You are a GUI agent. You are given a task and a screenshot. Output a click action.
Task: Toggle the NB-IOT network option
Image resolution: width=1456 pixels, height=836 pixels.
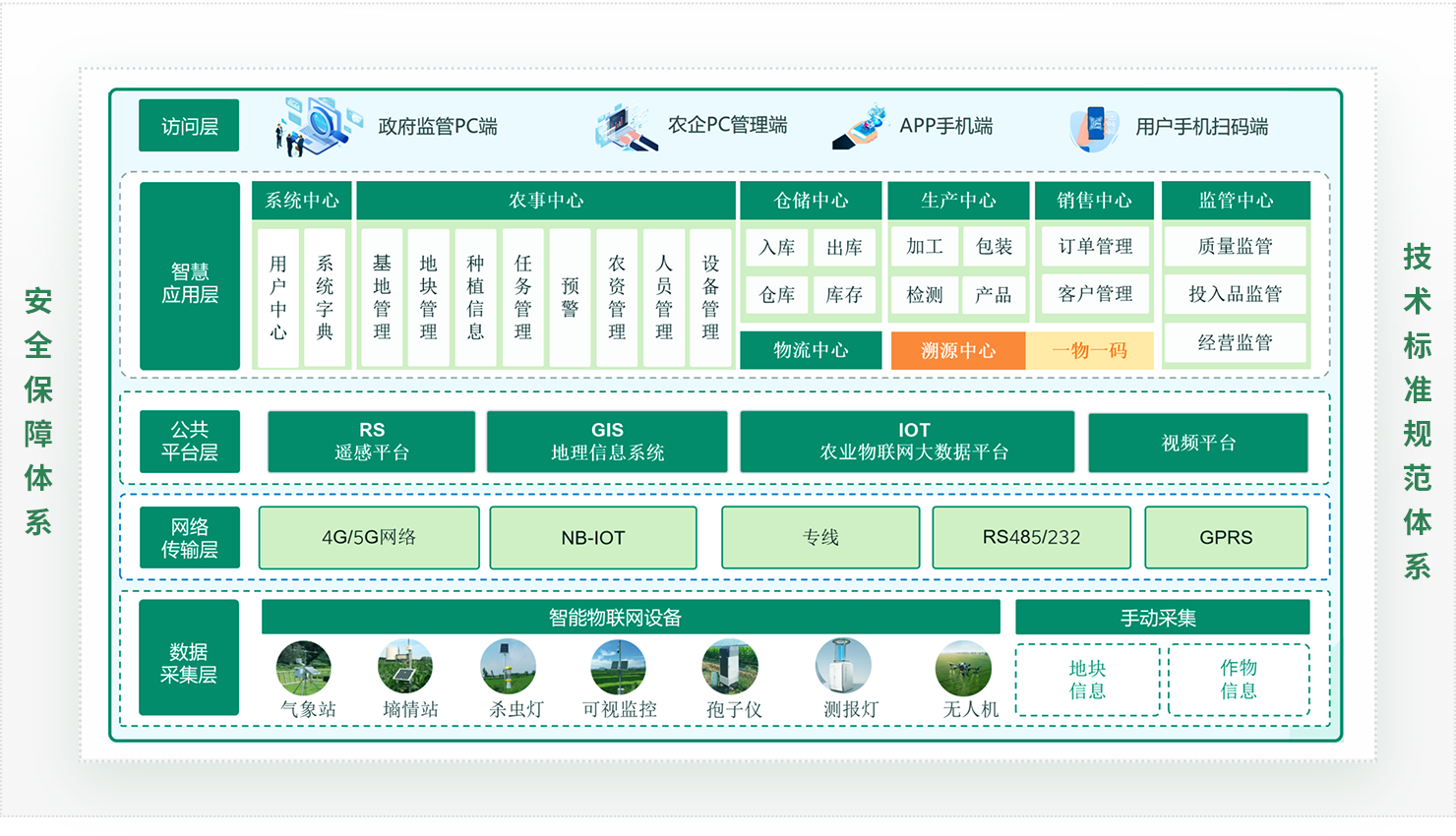tap(592, 537)
